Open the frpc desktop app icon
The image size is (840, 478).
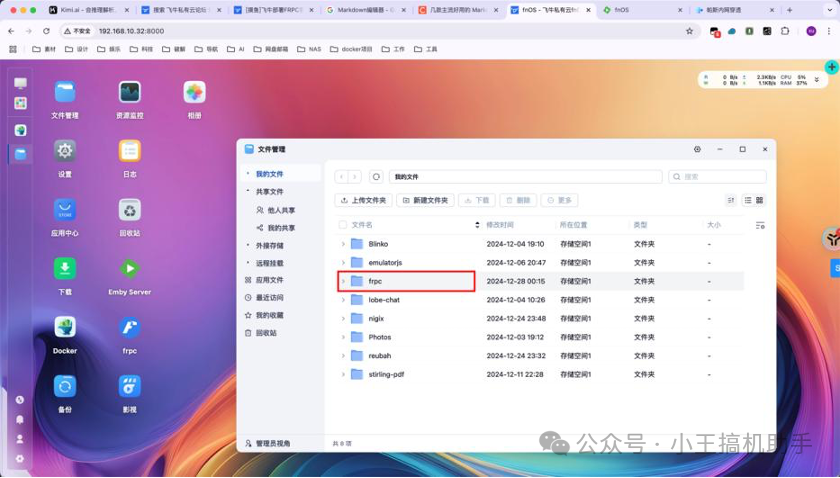tap(129, 328)
